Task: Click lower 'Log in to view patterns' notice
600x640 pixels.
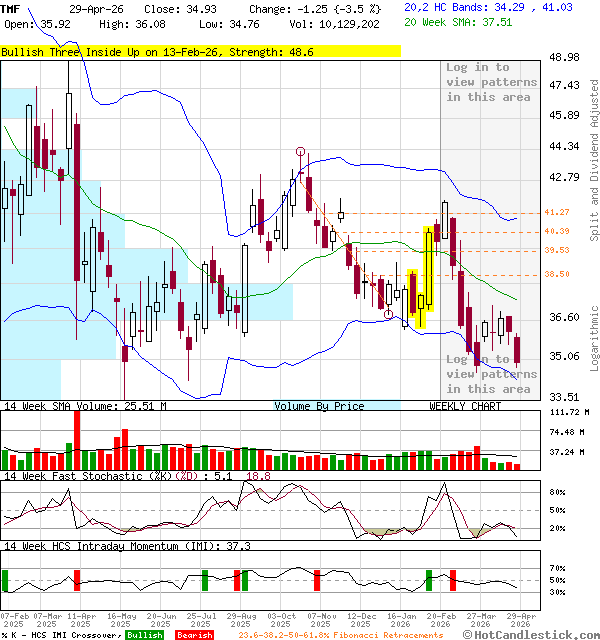Action: [488, 374]
